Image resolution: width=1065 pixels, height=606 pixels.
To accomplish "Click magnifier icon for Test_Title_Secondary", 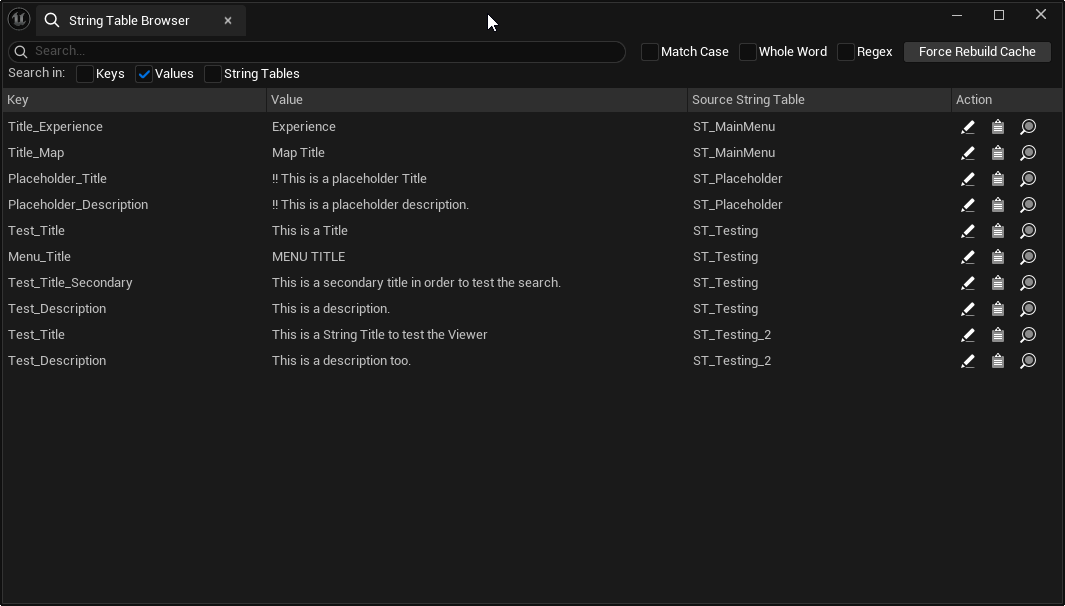I will (1028, 283).
